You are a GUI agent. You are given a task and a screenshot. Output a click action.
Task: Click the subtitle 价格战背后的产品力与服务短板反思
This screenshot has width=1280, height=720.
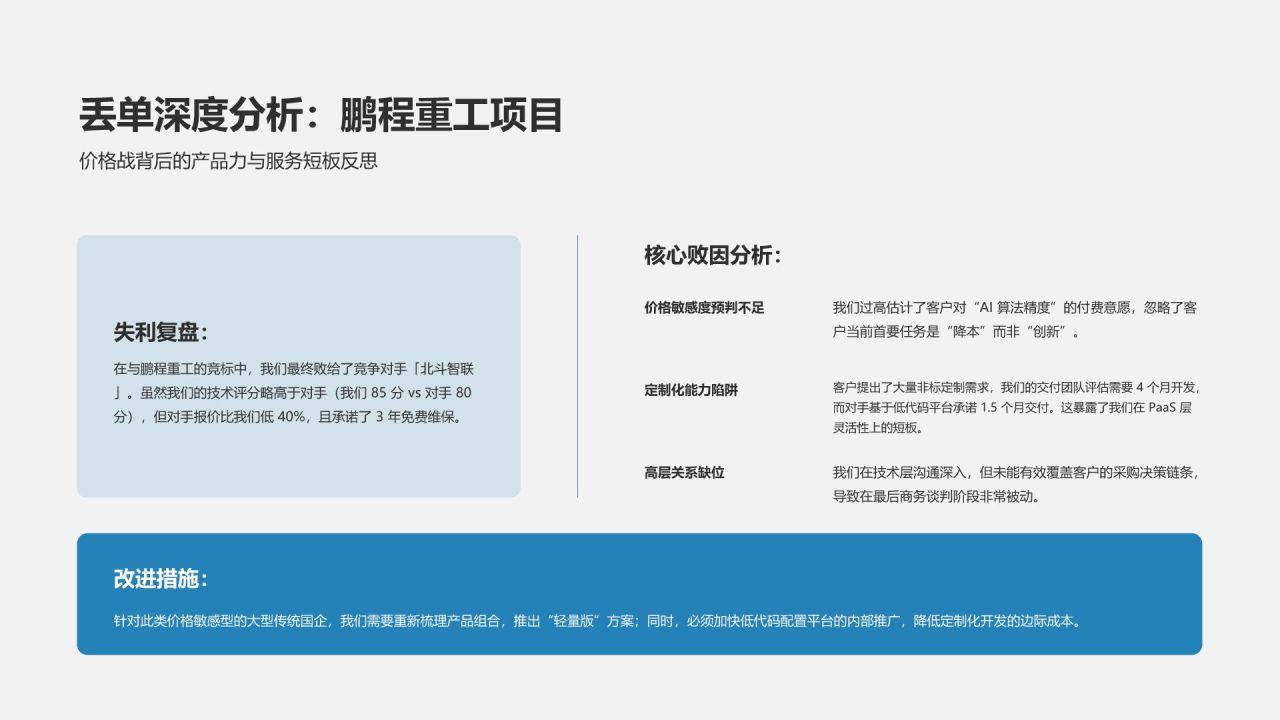tap(228, 161)
